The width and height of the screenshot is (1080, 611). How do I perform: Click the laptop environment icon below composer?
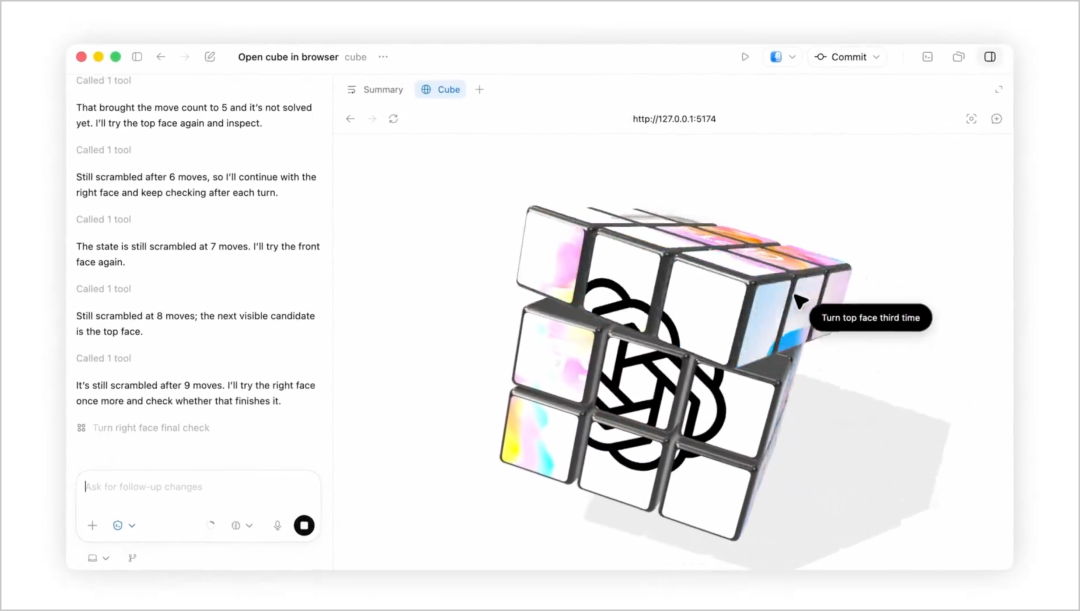point(92,558)
